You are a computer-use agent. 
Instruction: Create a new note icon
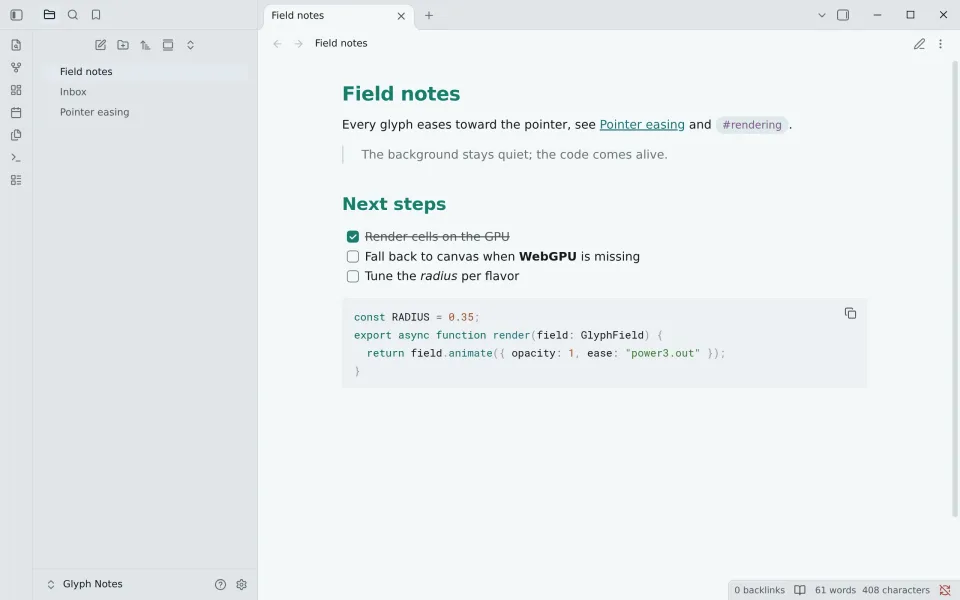100,45
